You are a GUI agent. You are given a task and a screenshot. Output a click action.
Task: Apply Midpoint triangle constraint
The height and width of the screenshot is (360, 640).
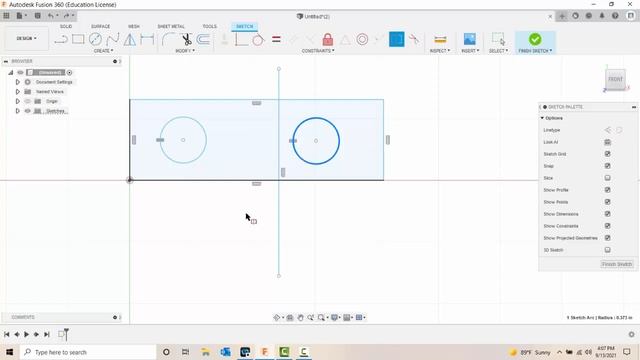(x=345, y=40)
